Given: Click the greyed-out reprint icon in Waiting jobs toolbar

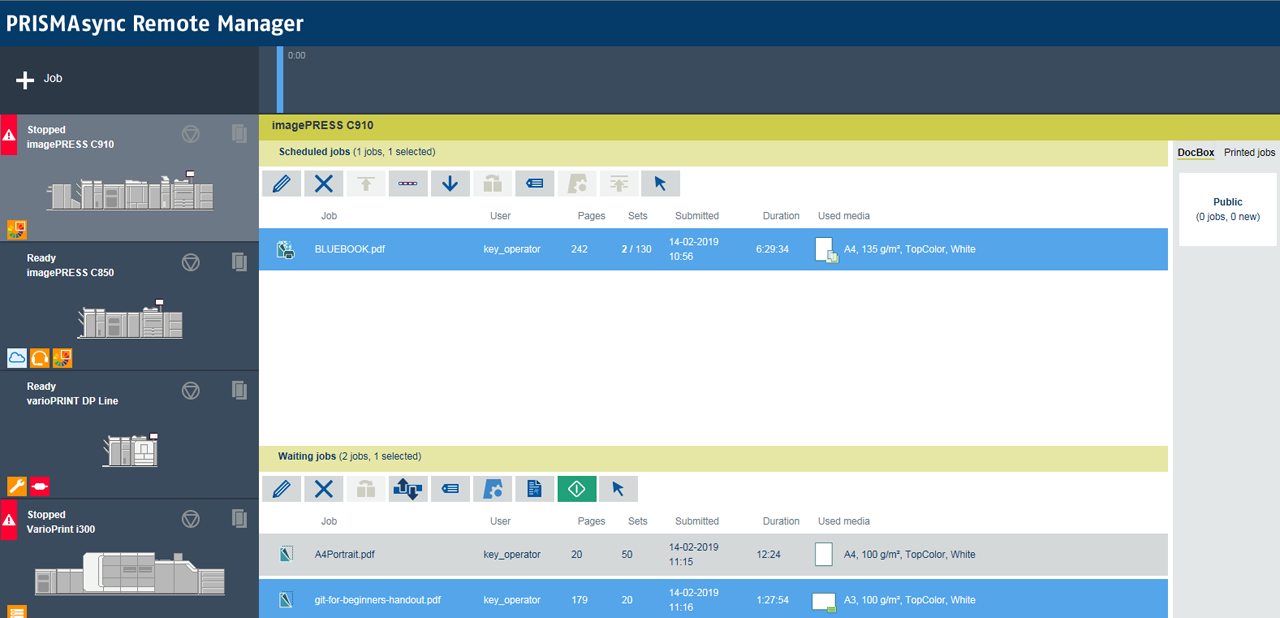Looking at the screenshot, I should coord(366,489).
